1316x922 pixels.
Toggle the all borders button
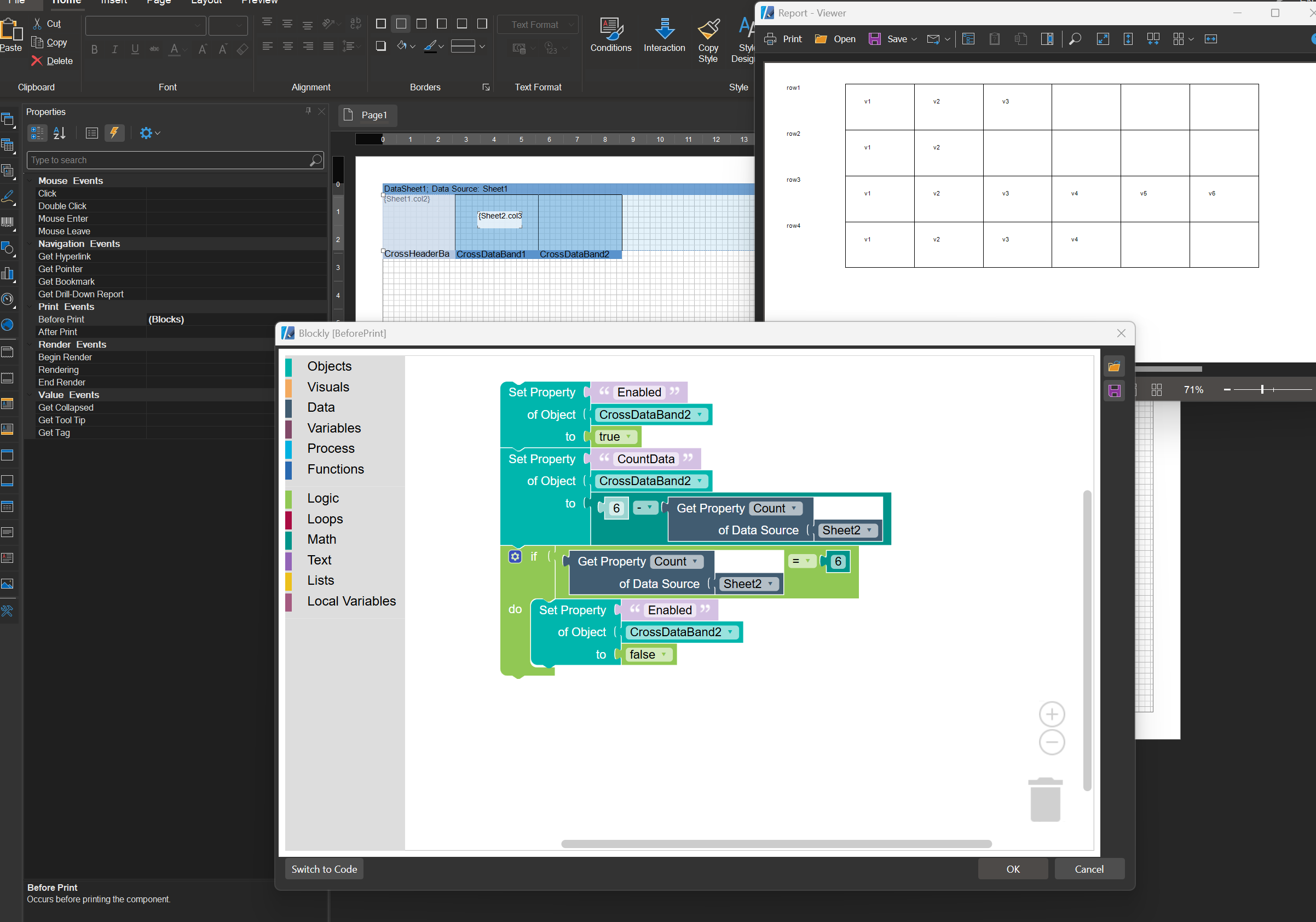click(380, 24)
